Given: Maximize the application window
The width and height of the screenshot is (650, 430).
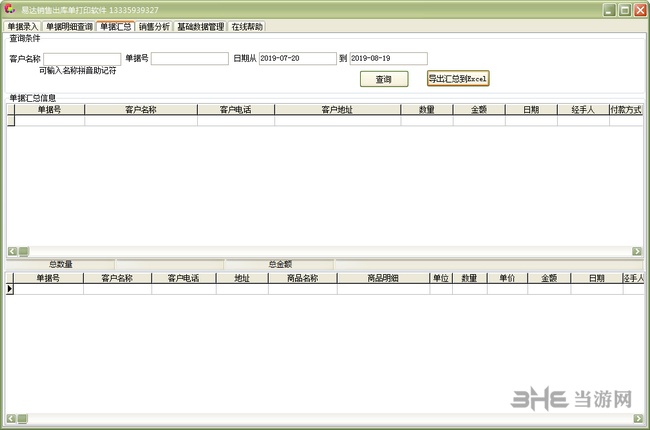Looking at the screenshot, I should click(625, 10).
